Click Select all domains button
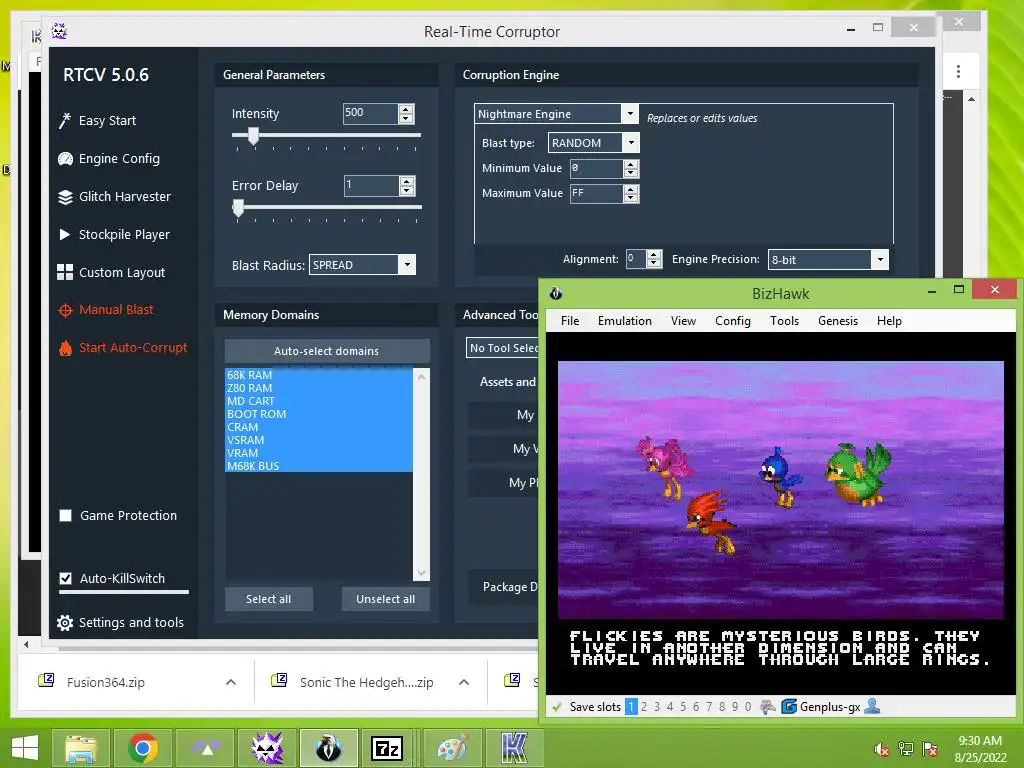 click(x=268, y=599)
